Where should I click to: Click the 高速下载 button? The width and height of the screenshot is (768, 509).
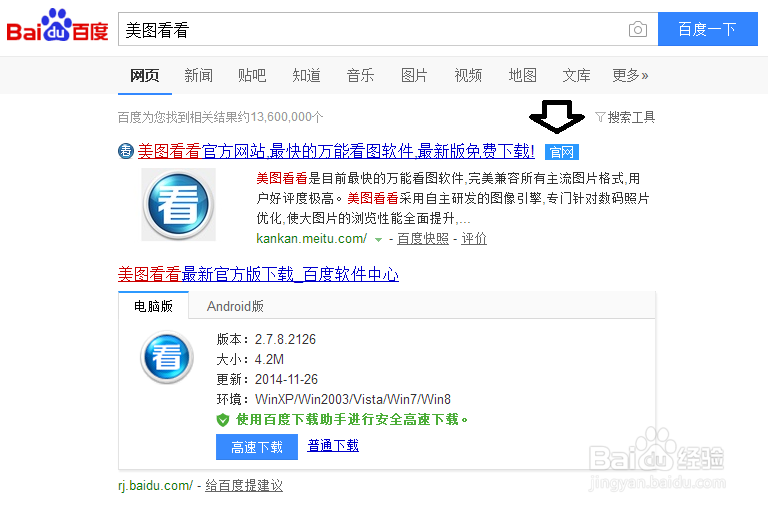coord(257,447)
